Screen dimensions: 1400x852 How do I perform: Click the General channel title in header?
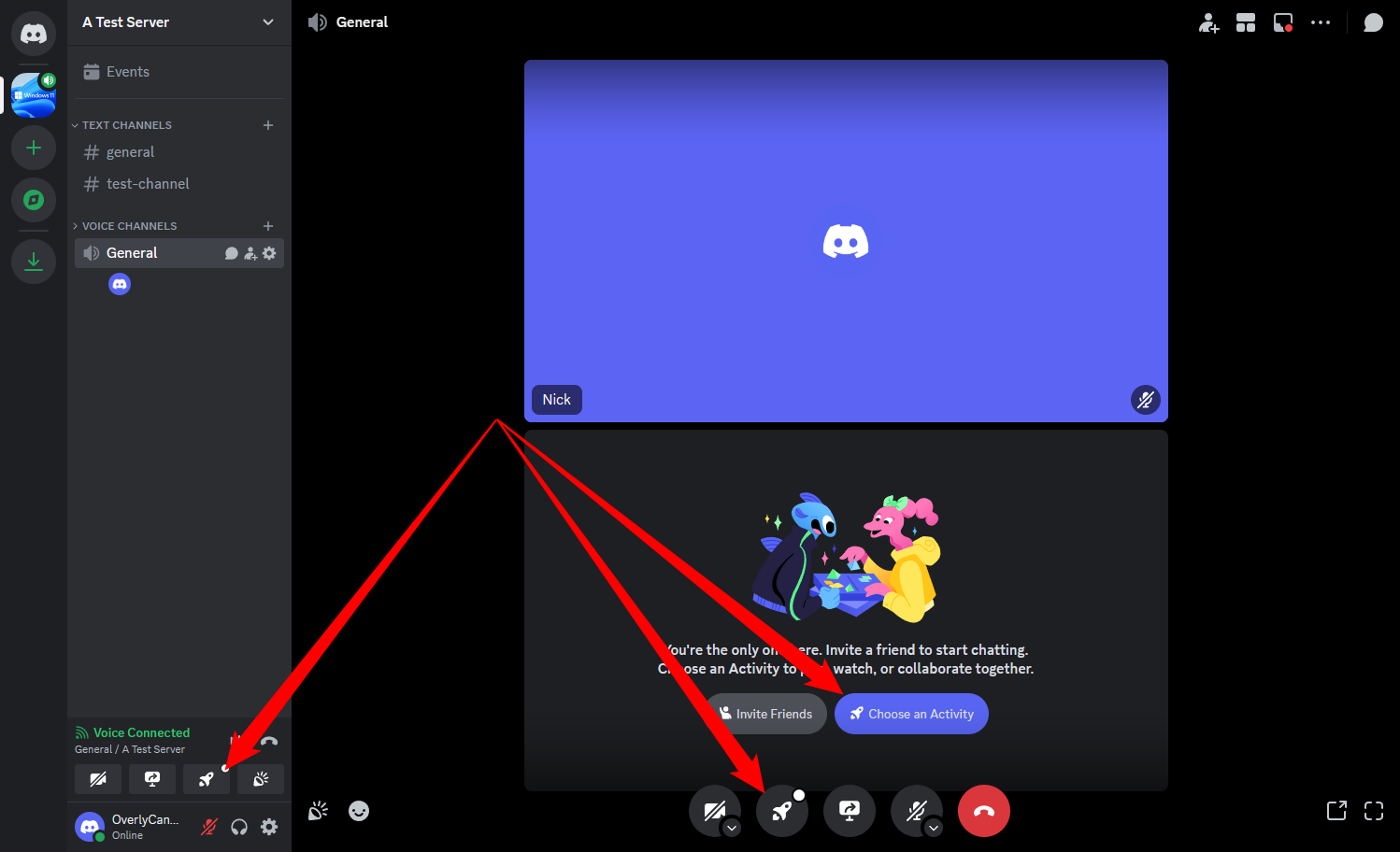pos(362,22)
